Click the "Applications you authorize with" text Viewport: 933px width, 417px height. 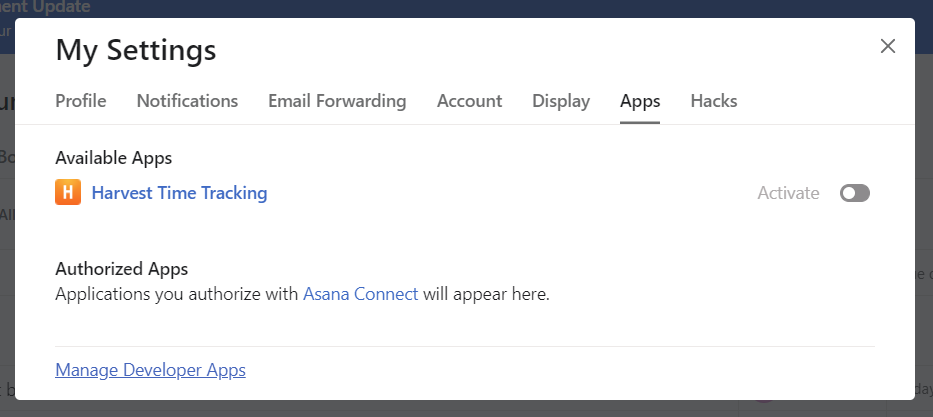click(x=177, y=295)
